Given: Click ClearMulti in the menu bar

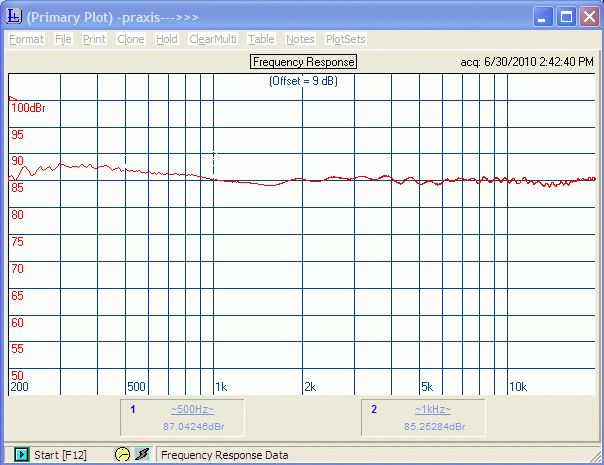Looking at the screenshot, I should [213, 39].
